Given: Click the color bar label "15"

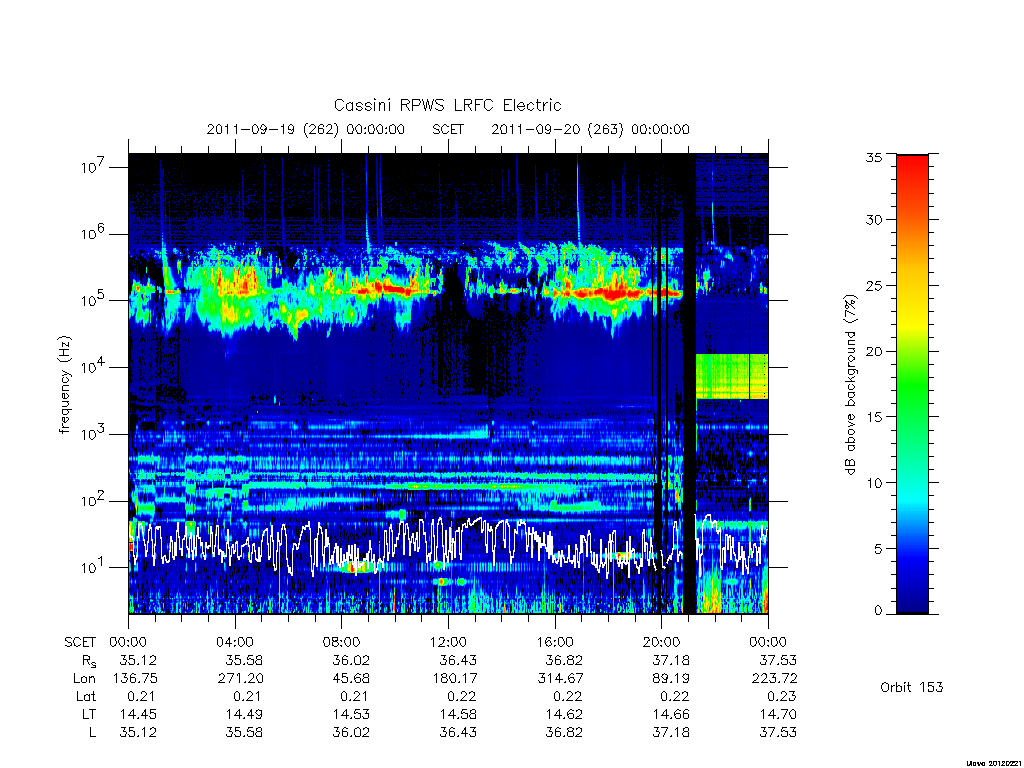Looking at the screenshot, I should (x=874, y=416).
